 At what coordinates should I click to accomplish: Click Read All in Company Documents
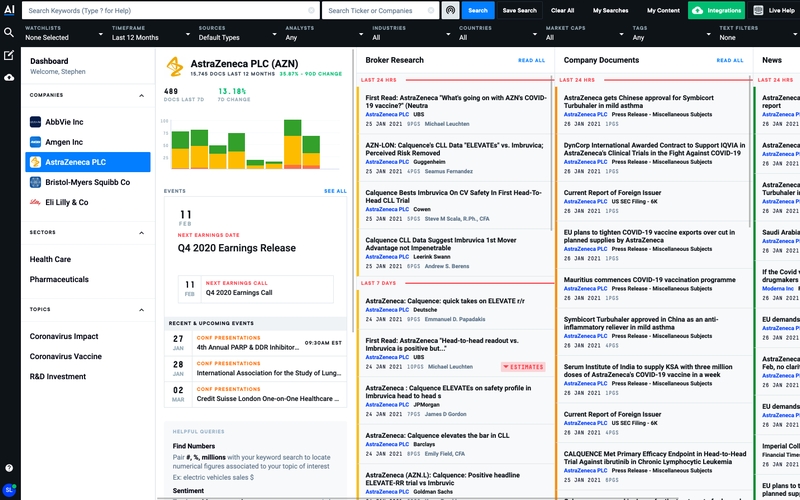click(730, 60)
